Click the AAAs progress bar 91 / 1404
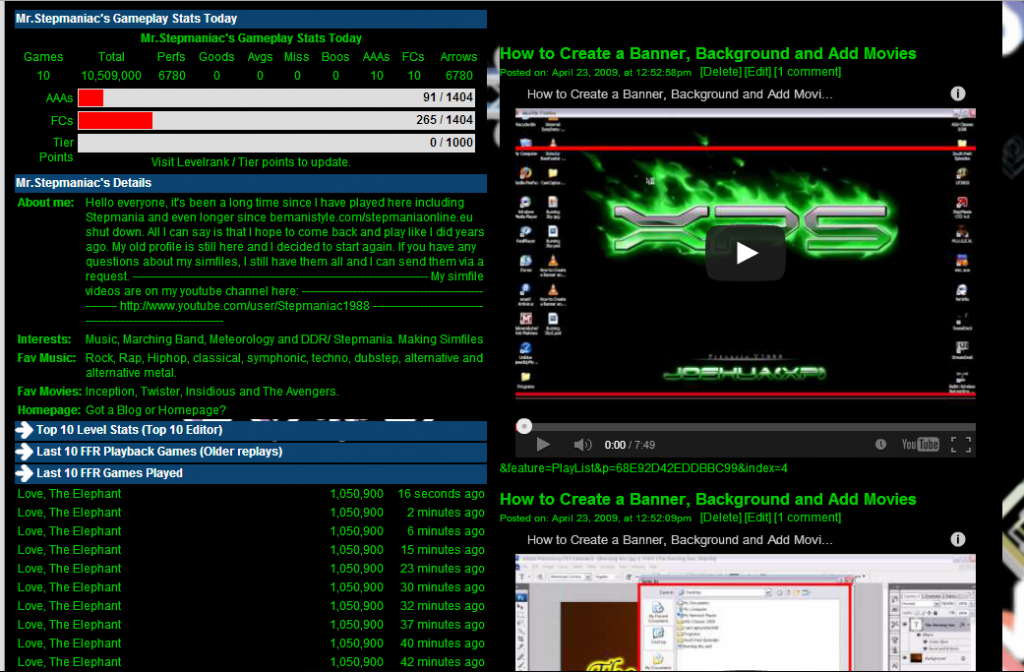This screenshot has width=1024, height=672. [276, 98]
